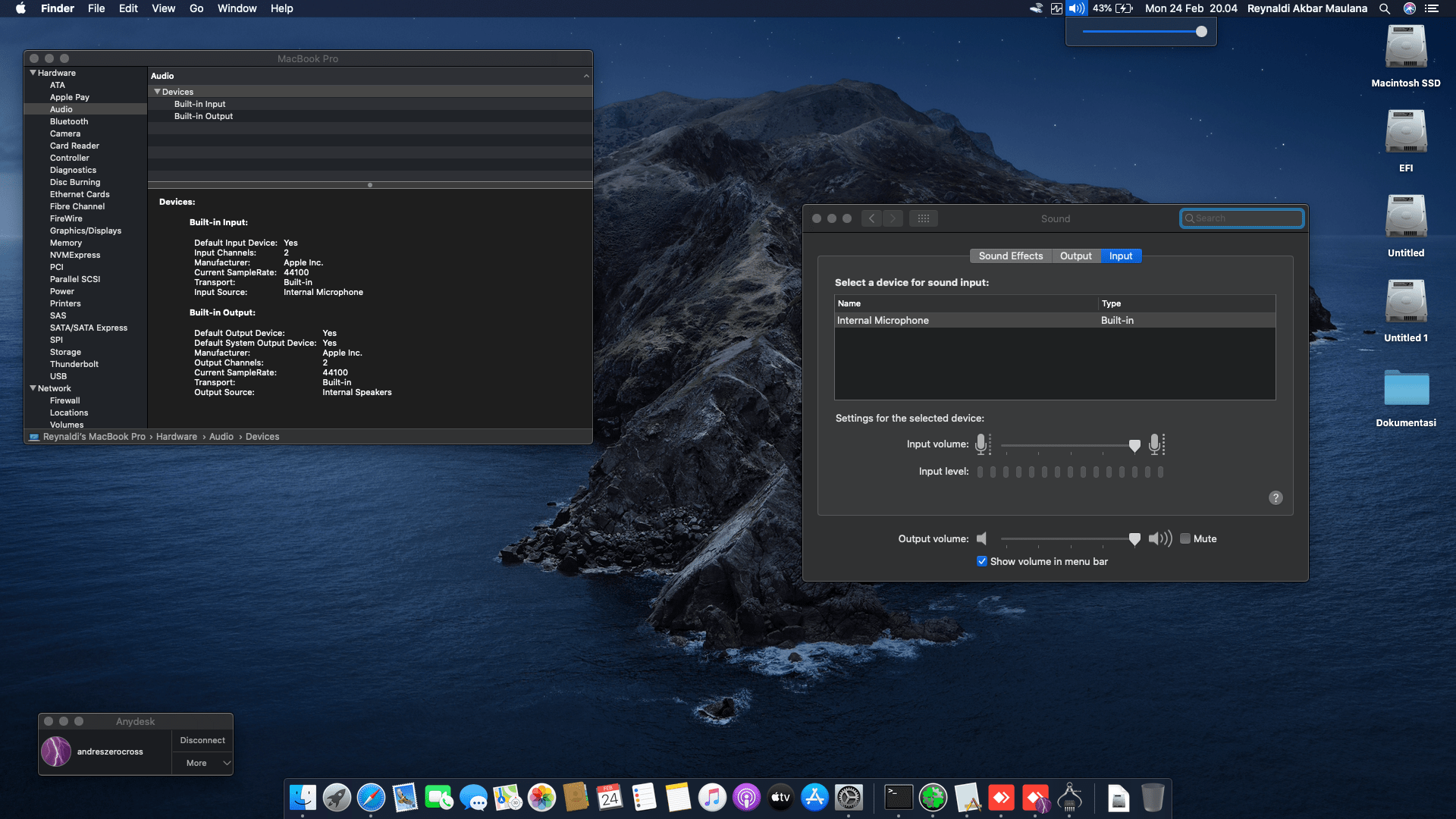Viewport: 1456px width, 819px height.
Task: Open the AnyDesk More dropdown
Action: point(202,763)
